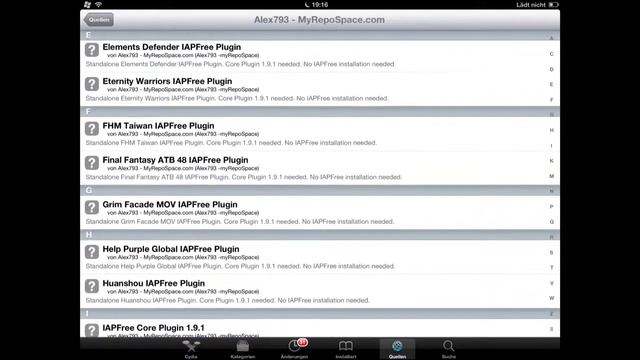The height and width of the screenshot is (360, 640).
Task: Jump to letter C in index
Action: (551, 54)
